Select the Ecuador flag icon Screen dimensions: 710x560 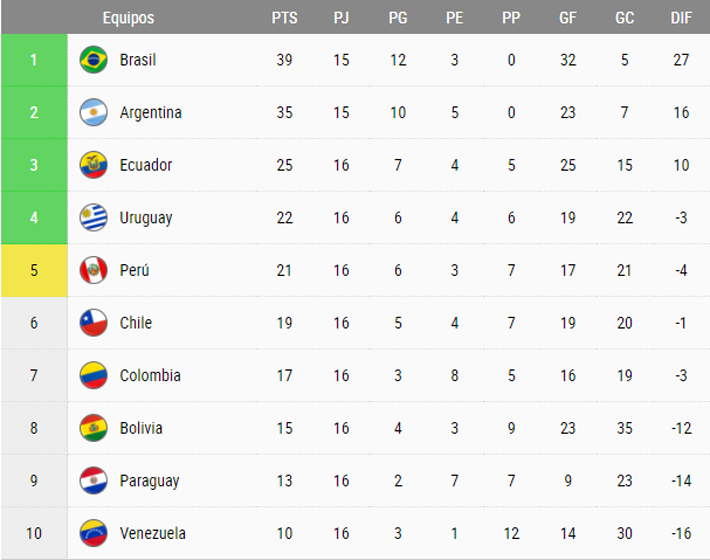[93, 165]
